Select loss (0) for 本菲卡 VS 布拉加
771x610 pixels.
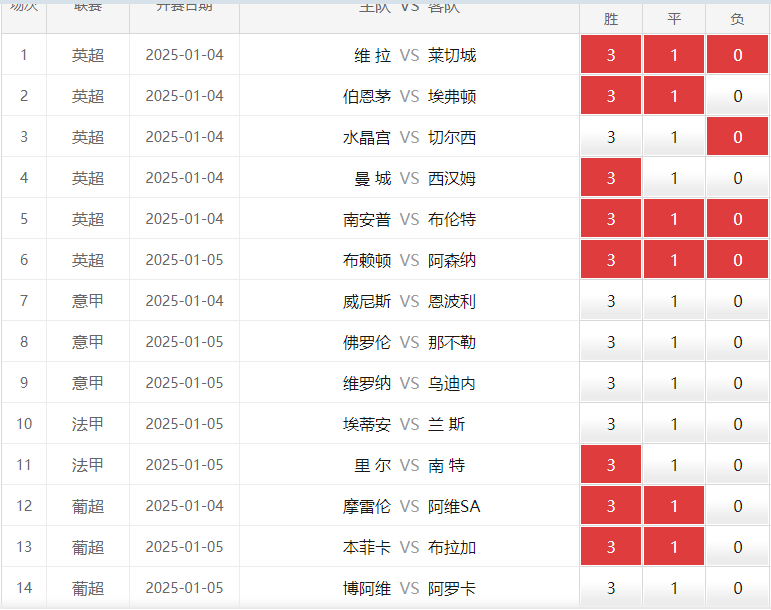(737, 547)
